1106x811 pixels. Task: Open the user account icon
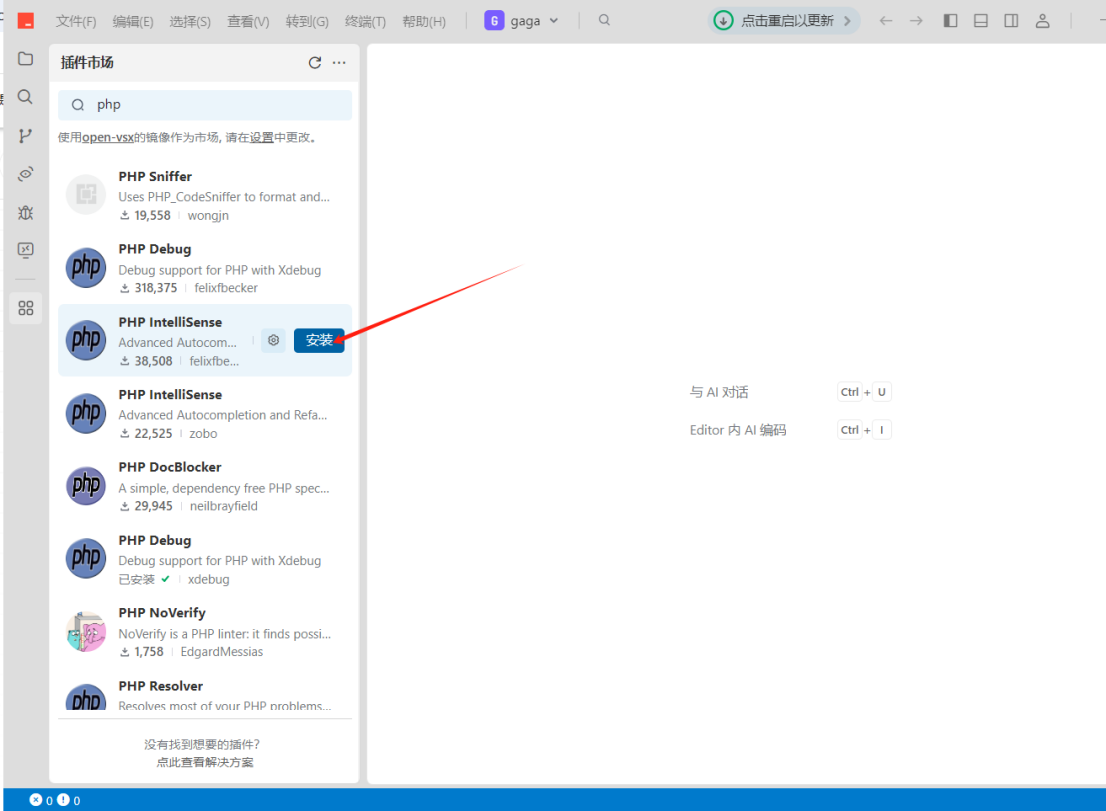(x=1043, y=21)
